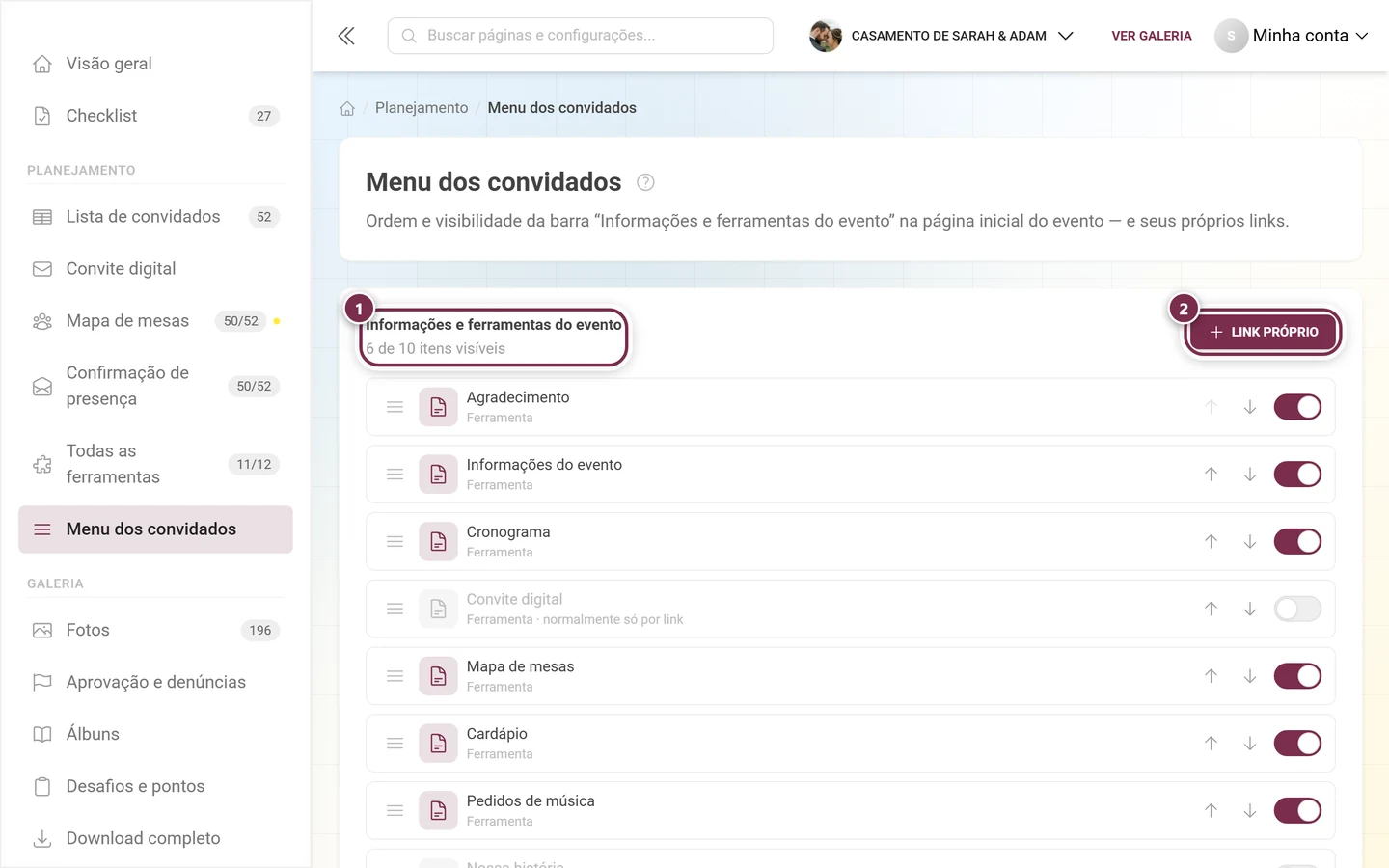The width and height of the screenshot is (1389, 868).
Task: Click the Ver galeria link
Action: click(x=1152, y=36)
